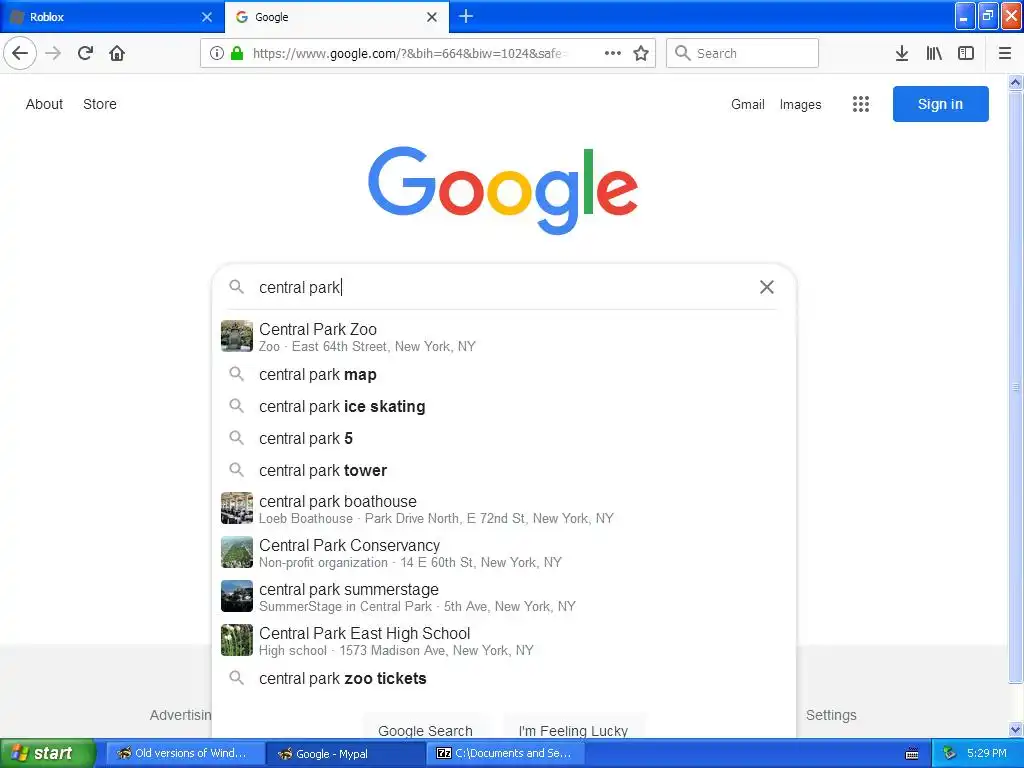
Task: Open the Google apps grid
Action: pos(861,104)
